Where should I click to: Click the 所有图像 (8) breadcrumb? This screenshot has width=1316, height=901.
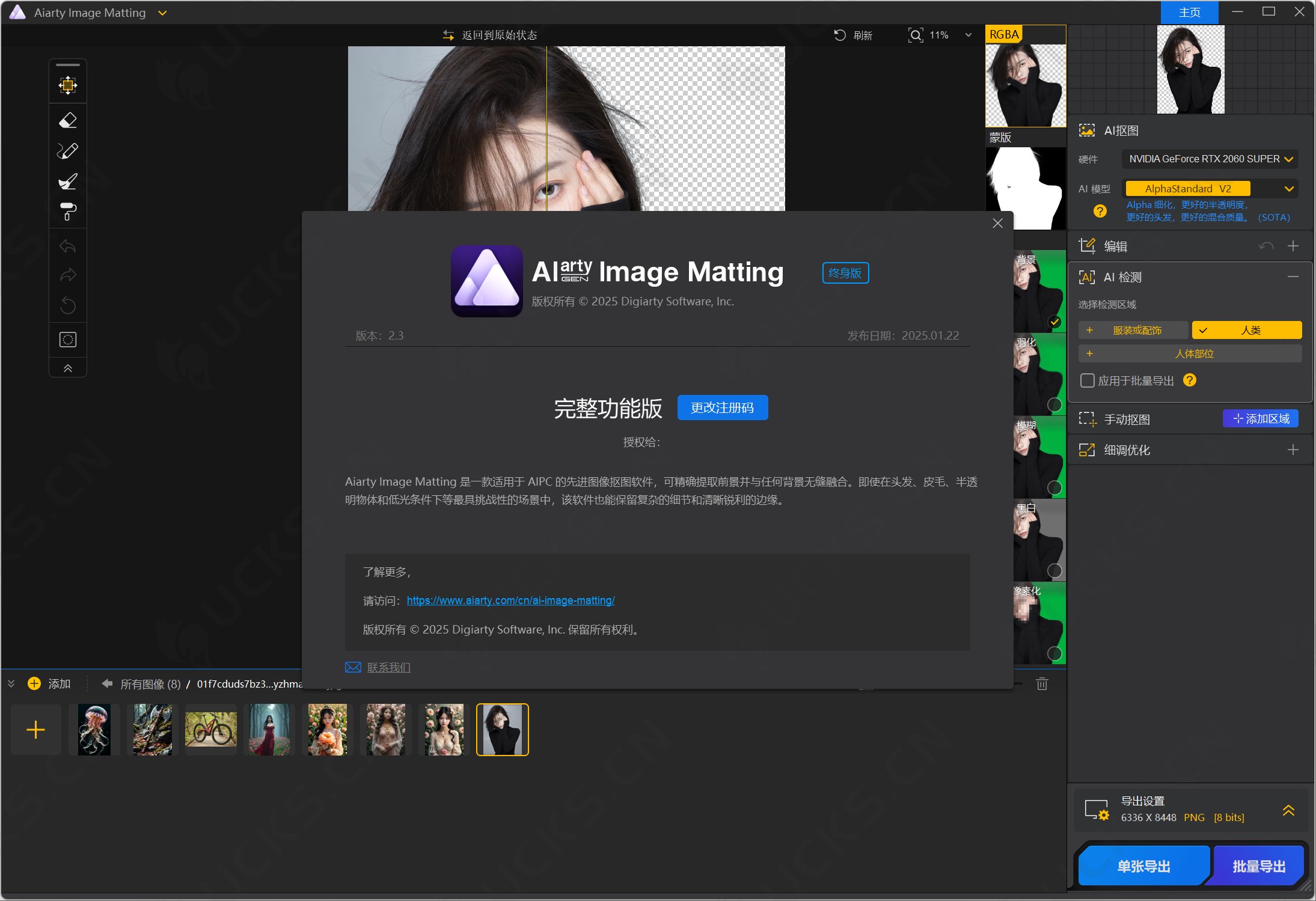pyautogui.click(x=150, y=684)
